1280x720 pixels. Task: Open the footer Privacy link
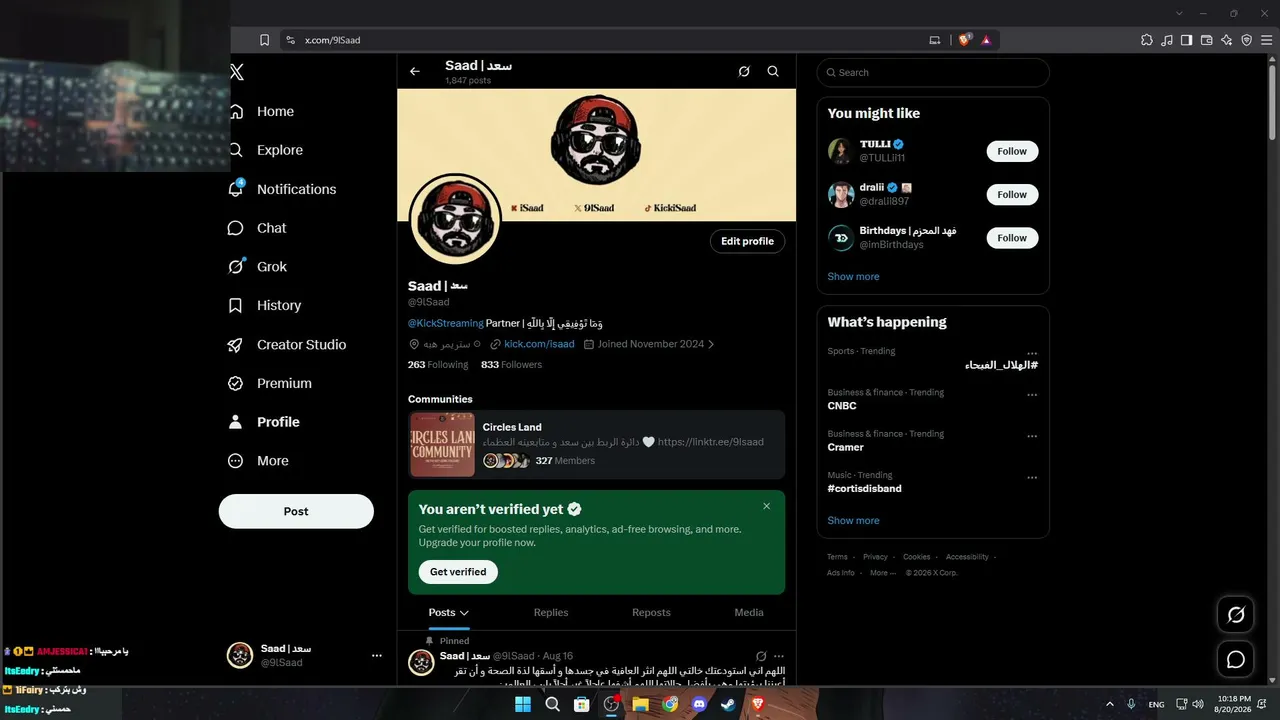[x=875, y=557]
